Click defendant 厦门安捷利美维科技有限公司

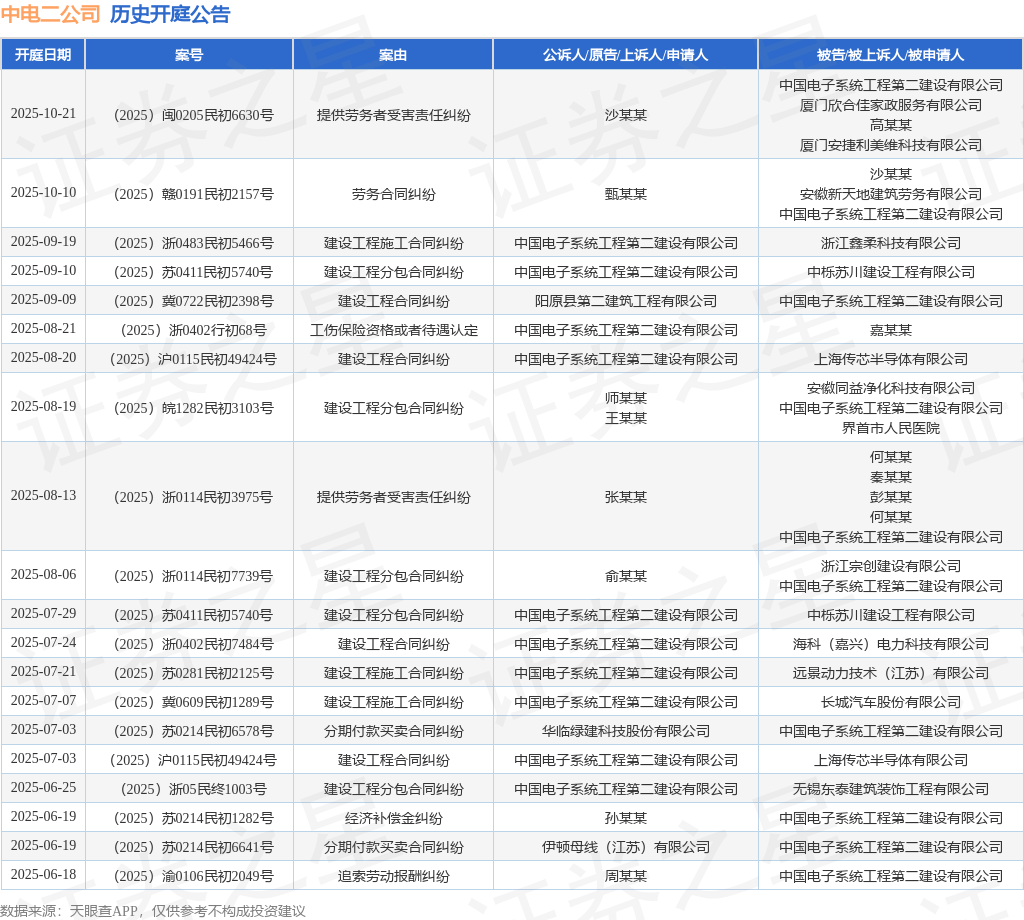891,145
